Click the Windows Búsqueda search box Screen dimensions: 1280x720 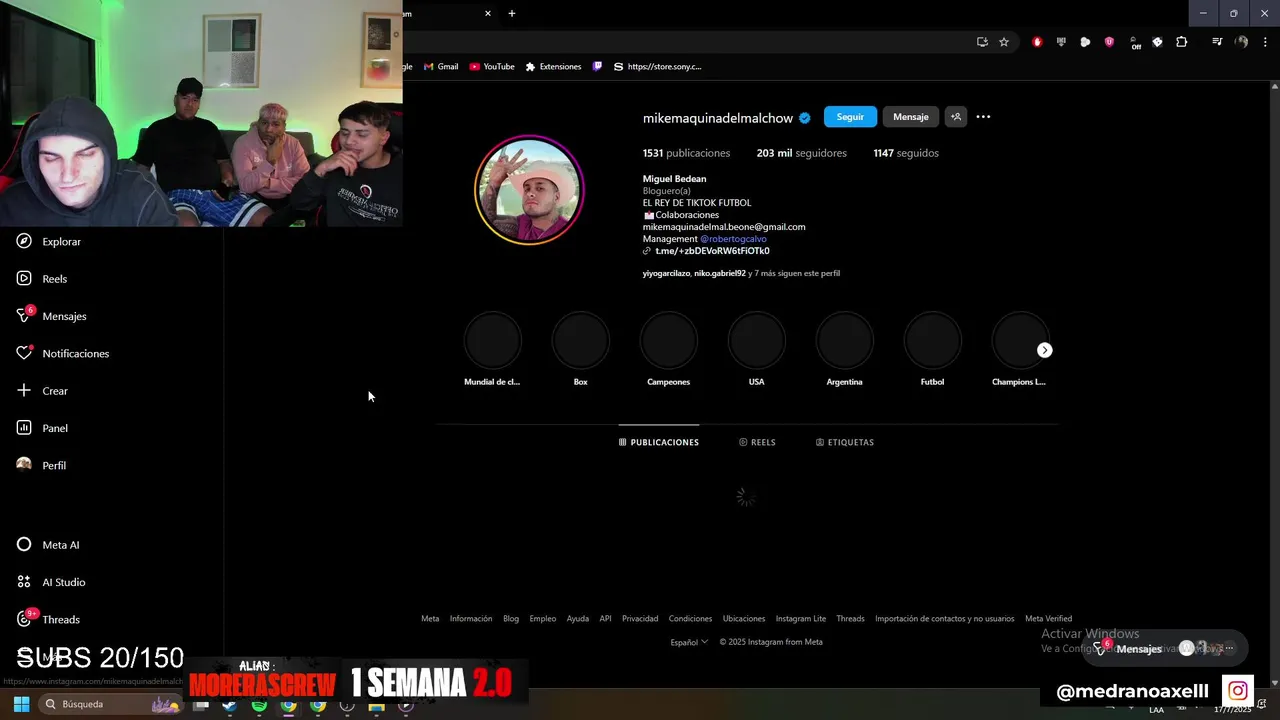tap(110, 704)
